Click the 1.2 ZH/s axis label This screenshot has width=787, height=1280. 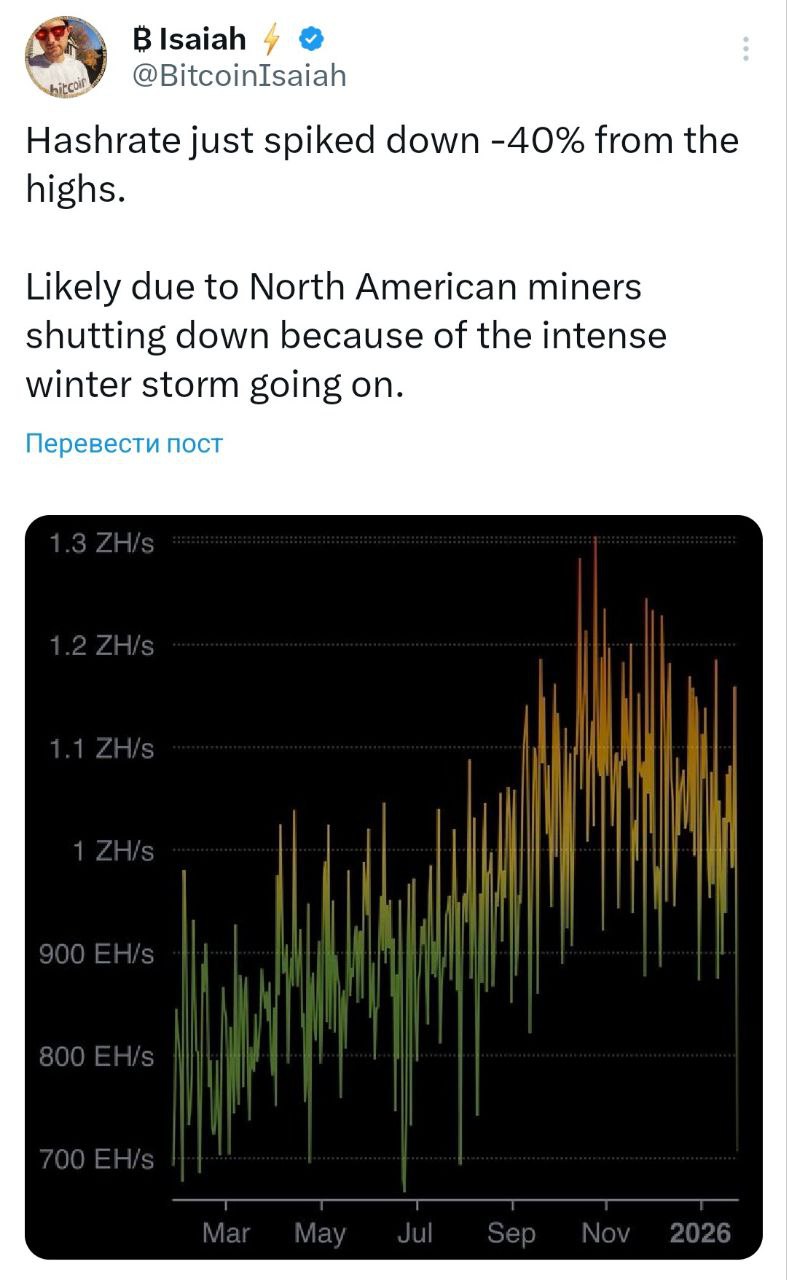coord(101,646)
